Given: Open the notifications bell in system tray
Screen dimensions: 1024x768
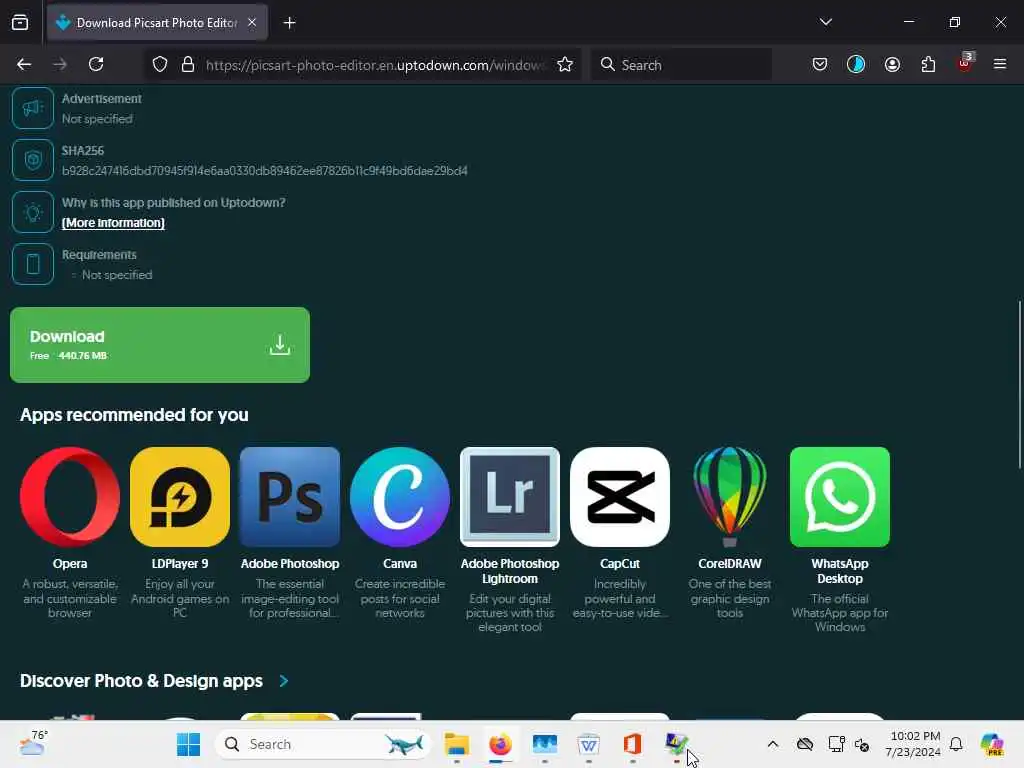Looking at the screenshot, I should click(956, 744).
